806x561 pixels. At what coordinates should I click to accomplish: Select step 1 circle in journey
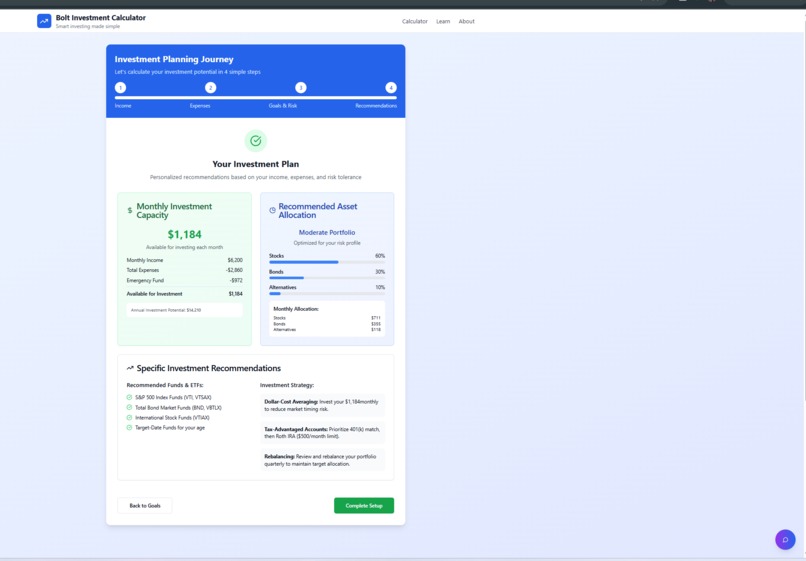120,87
